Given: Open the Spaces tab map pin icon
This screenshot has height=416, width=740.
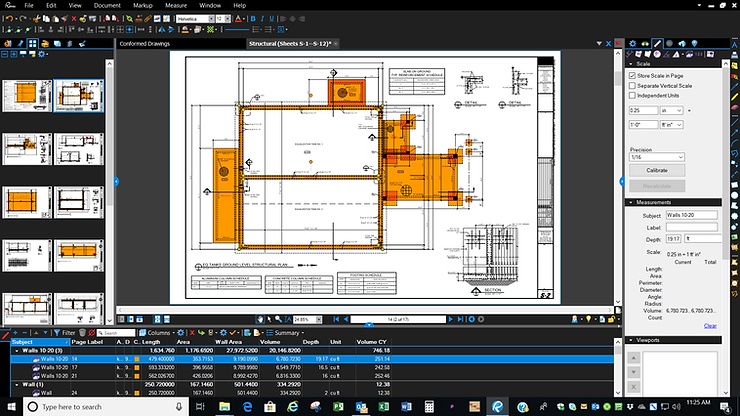Looking at the screenshot, I should pos(694,43).
